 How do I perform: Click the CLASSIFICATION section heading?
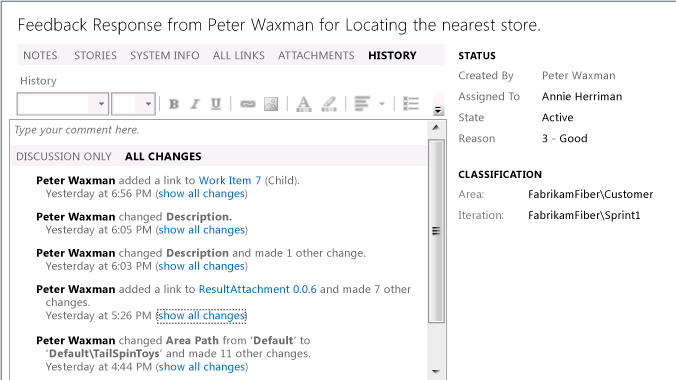click(x=500, y=174)
